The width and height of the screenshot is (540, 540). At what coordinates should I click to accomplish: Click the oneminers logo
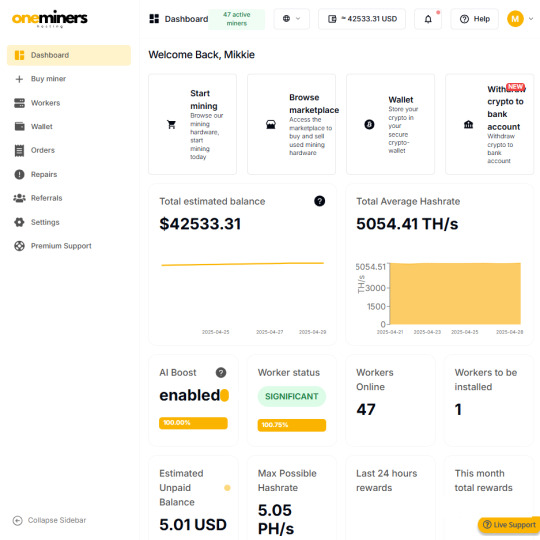(x=50, y=19)
